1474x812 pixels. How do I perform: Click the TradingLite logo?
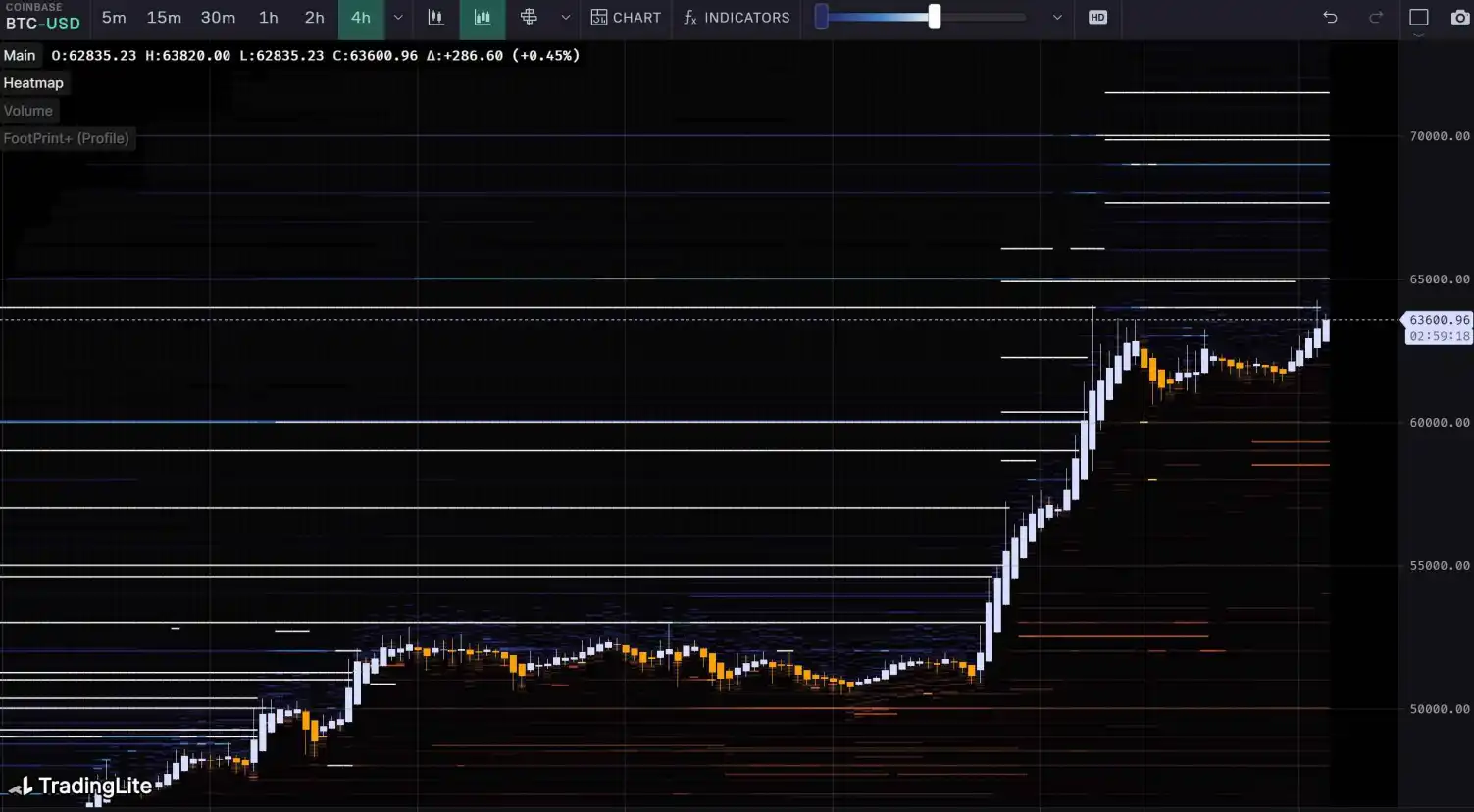coord(82,786)
